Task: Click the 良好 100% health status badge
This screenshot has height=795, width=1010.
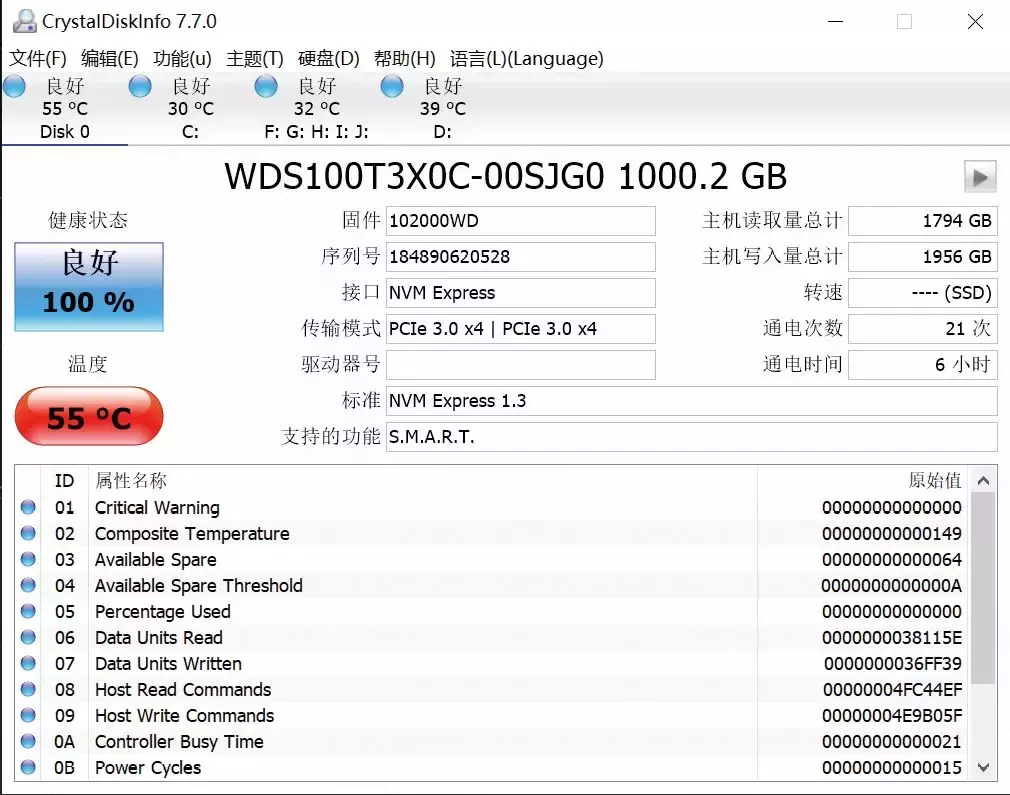Action: point(88,283)
